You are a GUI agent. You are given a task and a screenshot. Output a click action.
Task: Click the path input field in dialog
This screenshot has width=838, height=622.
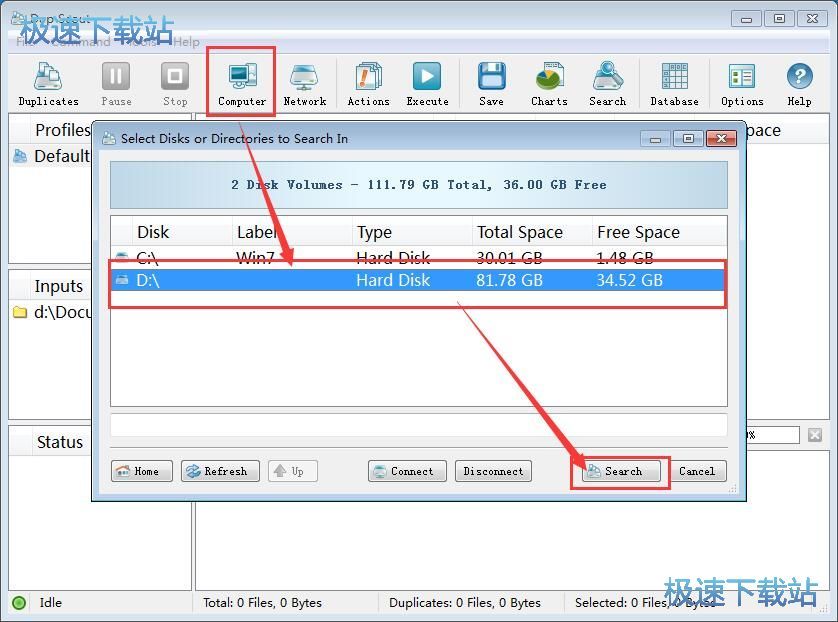click(x=418, y=425)
